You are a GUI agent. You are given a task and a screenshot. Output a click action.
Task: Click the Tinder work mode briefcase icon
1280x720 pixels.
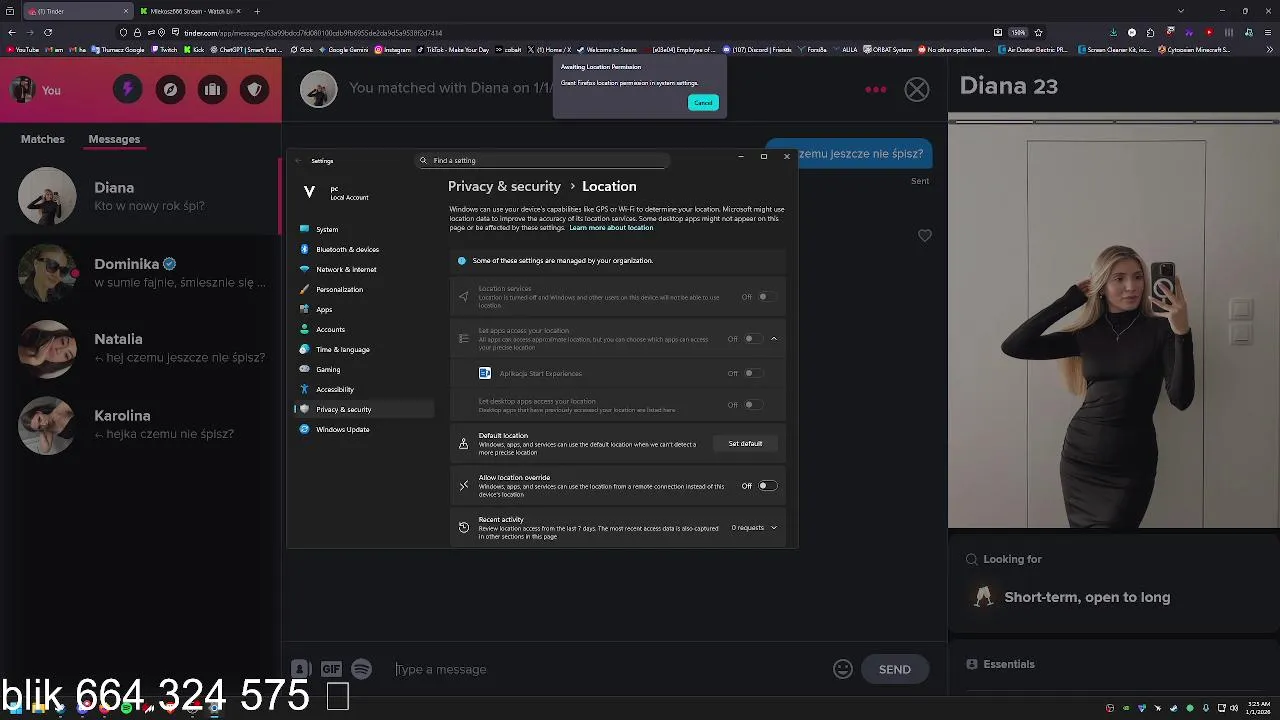pyautogui.click(x=212, y=90)
